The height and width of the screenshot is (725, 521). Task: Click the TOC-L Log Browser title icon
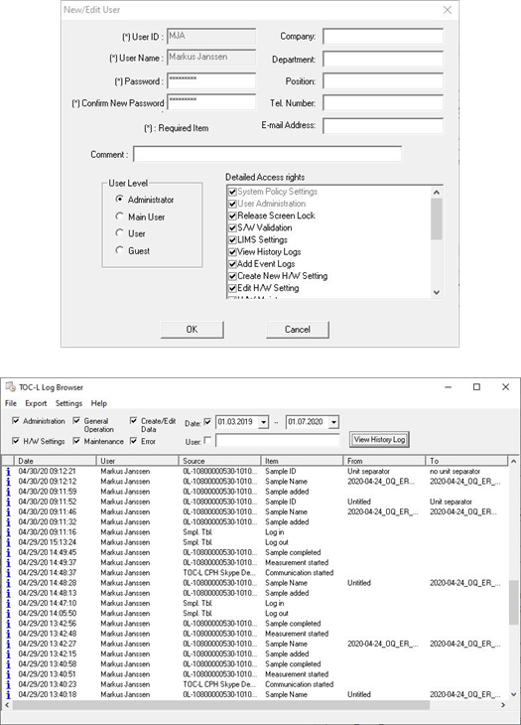(x=11, y=387)
